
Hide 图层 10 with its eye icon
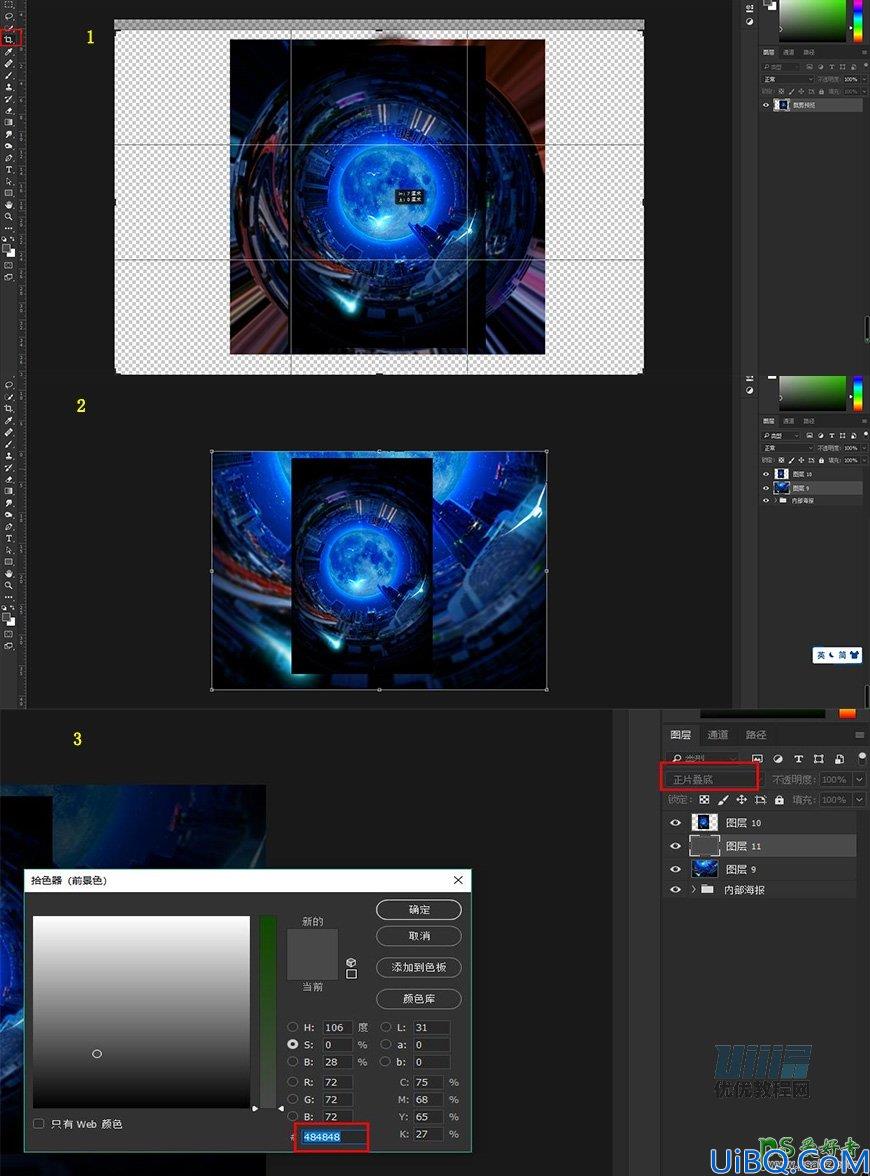(x=675, y=823)
